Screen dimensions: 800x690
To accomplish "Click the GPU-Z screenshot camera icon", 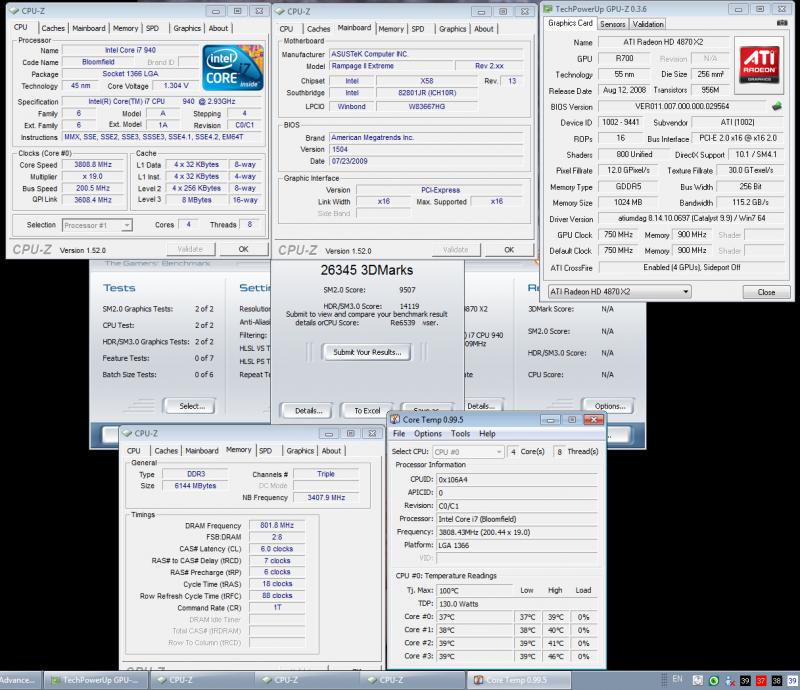I will coord(781,23).
